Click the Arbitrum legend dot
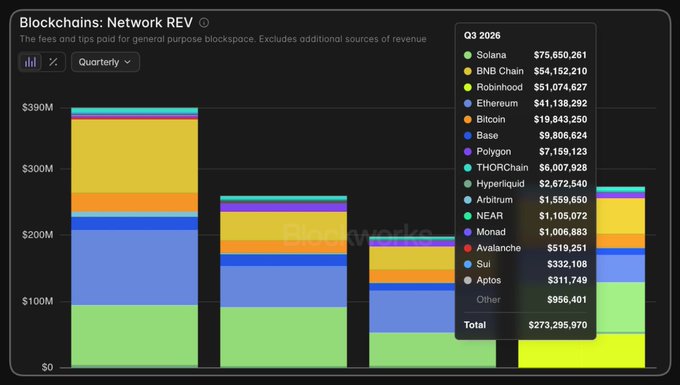The image size is (680, 385). (468, 200)
